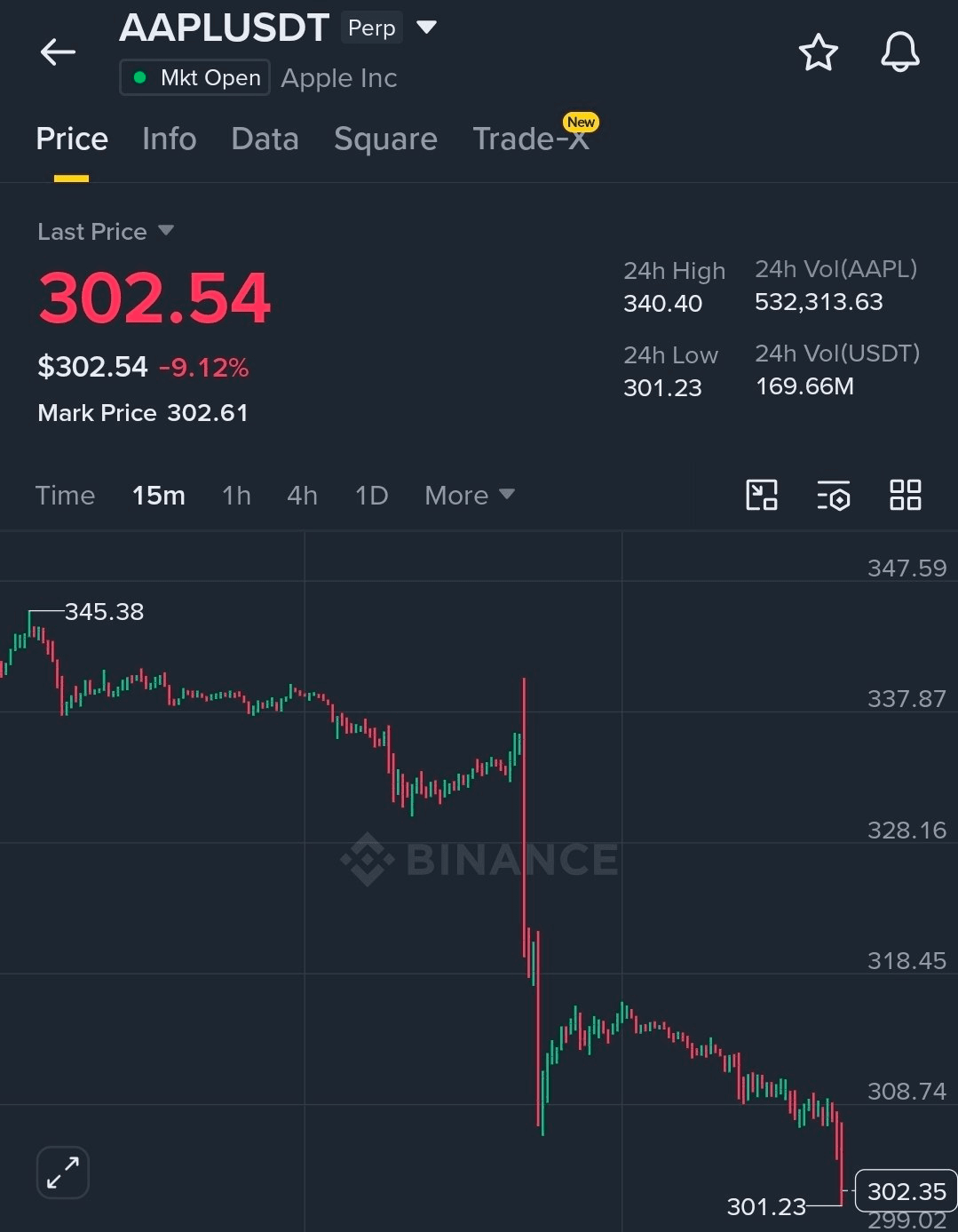Open the chart indicator settings icon

[x=834, y=496]
